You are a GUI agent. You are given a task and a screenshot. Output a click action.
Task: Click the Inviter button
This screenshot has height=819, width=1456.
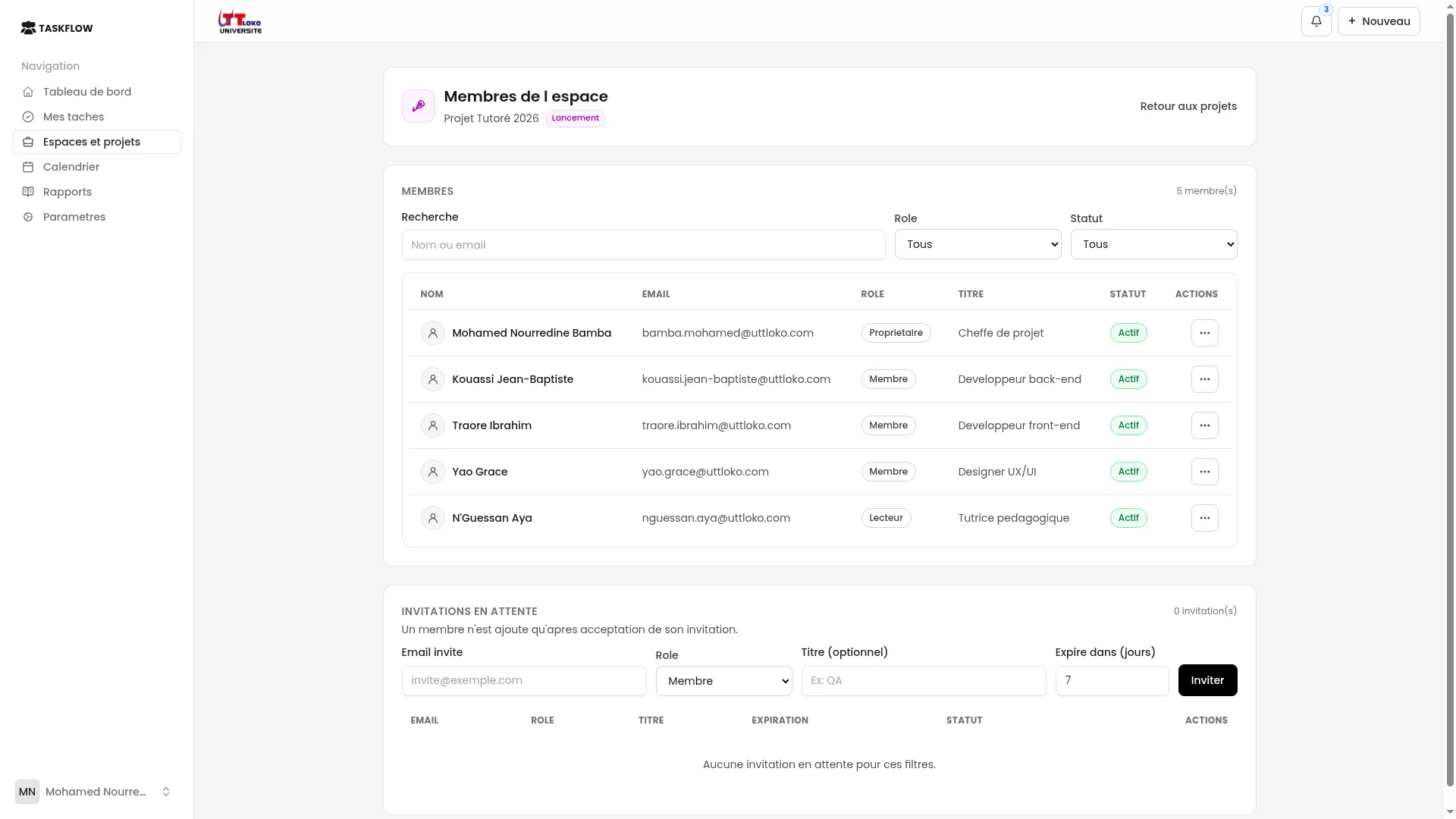pyautogui.click(x=1207, y=680)
